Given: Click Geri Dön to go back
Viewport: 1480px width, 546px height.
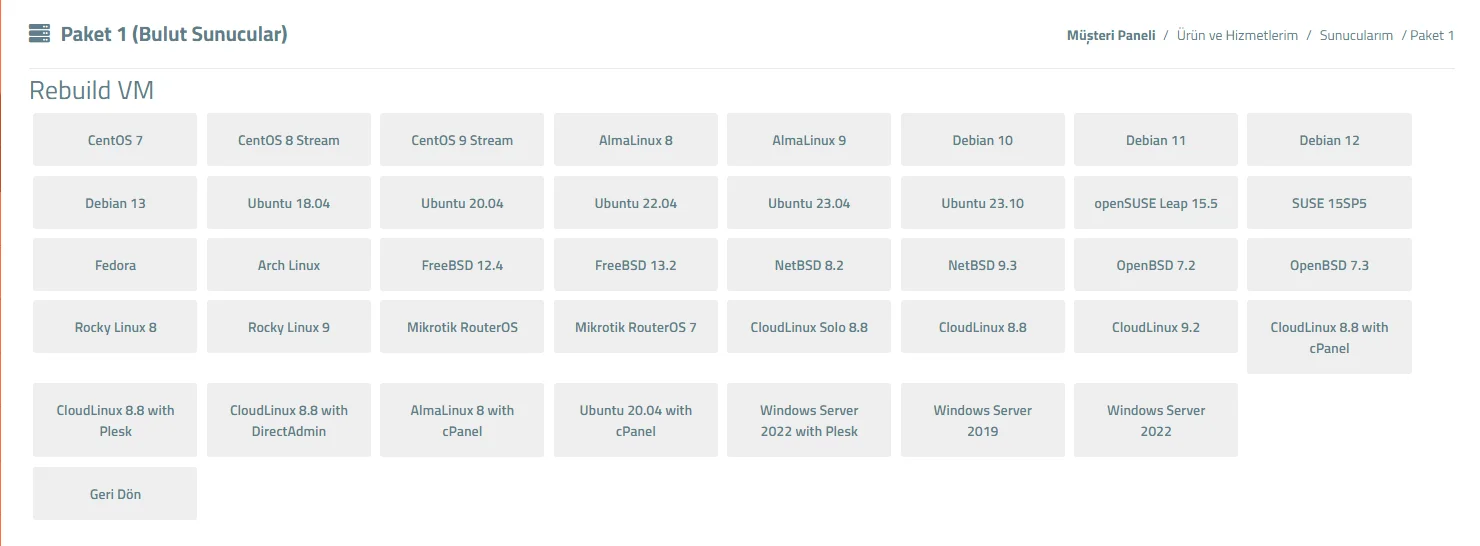Looking at the screenshot, I should click(115, 494).
